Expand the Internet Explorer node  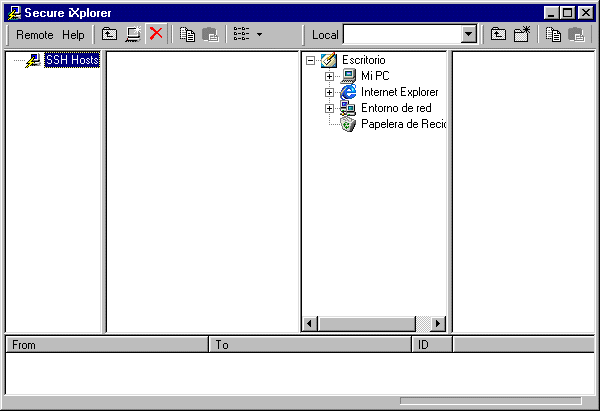click(329, 93)
